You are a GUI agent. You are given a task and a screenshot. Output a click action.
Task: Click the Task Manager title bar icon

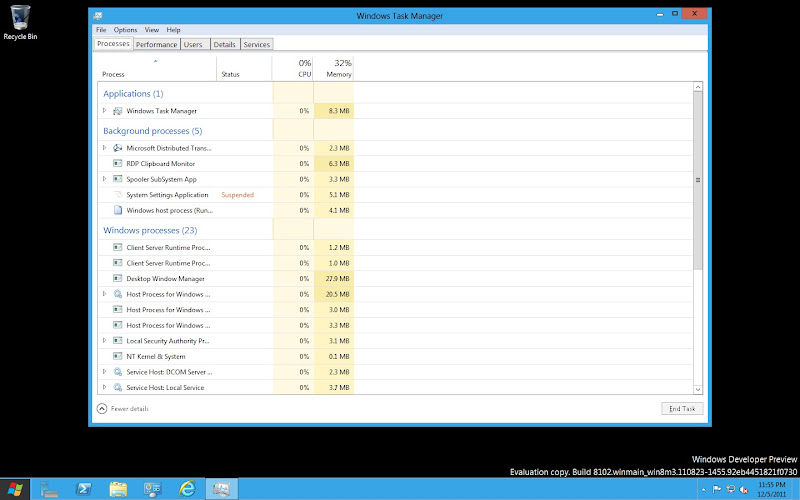[x=97, y=16]
